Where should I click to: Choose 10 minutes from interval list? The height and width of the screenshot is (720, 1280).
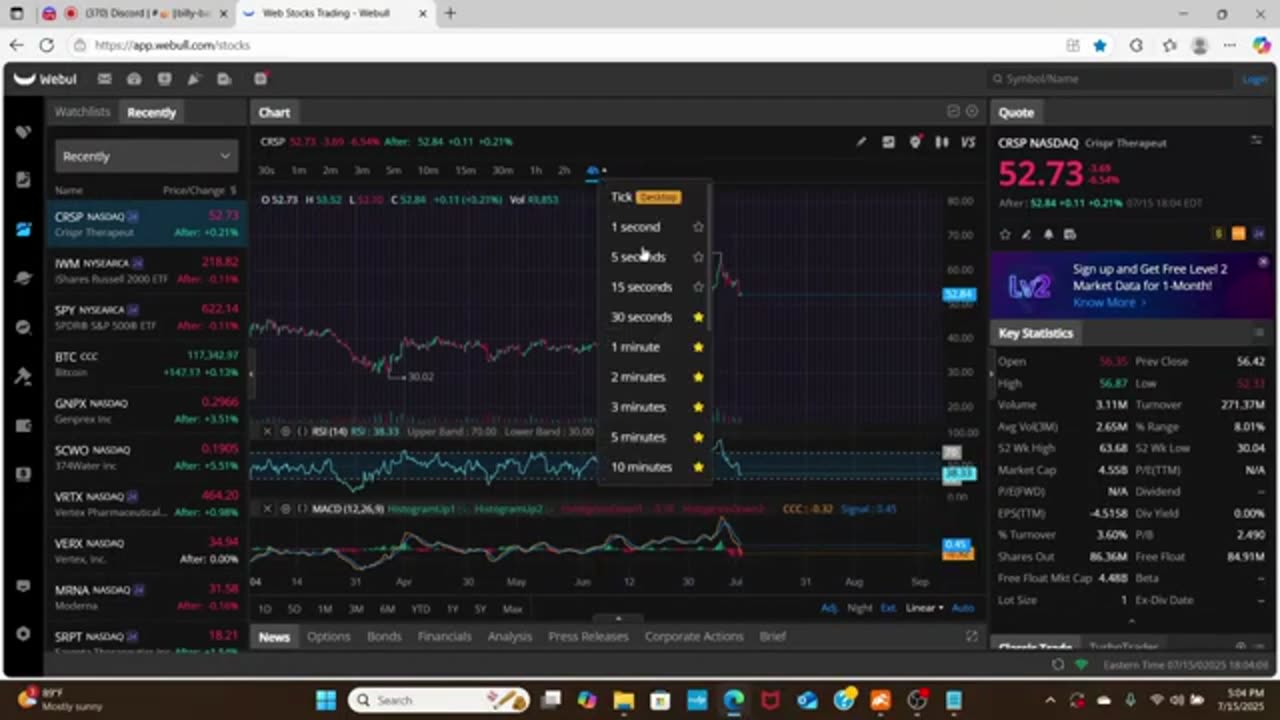641,467
